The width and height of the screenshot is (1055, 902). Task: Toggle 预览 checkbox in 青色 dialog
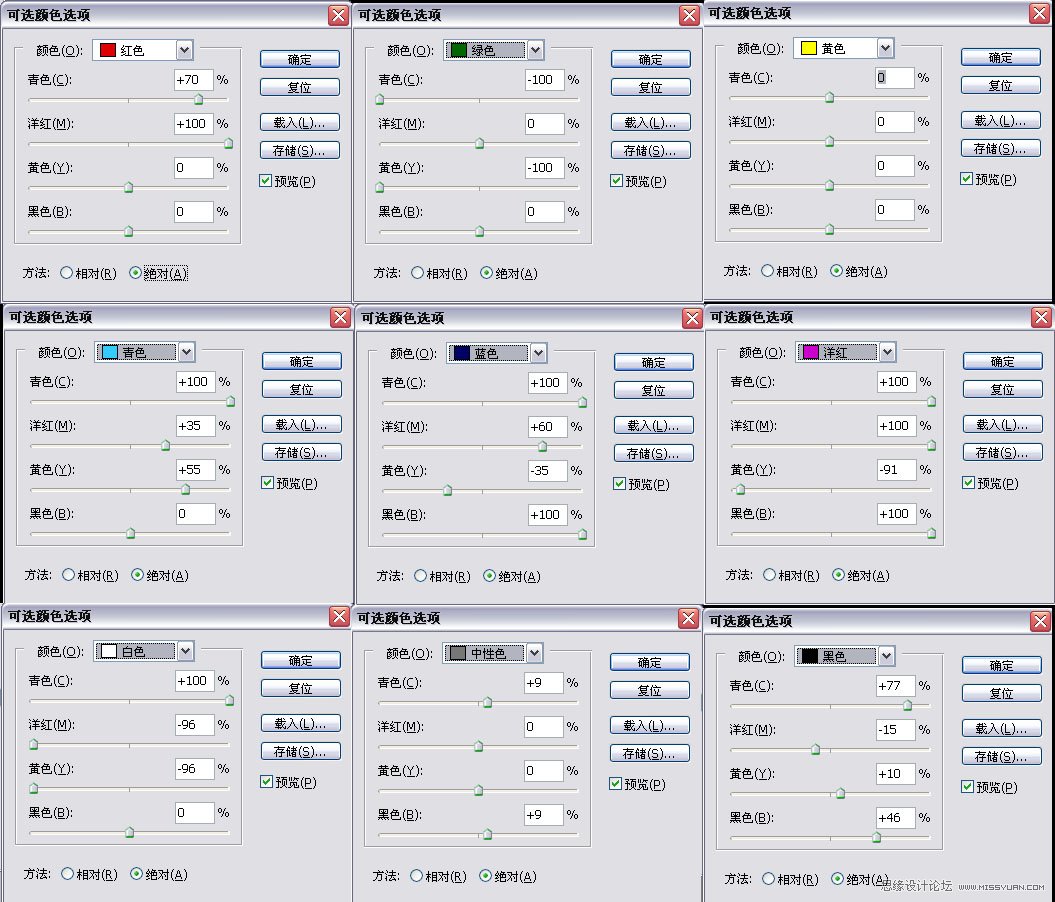coord(267,483)
